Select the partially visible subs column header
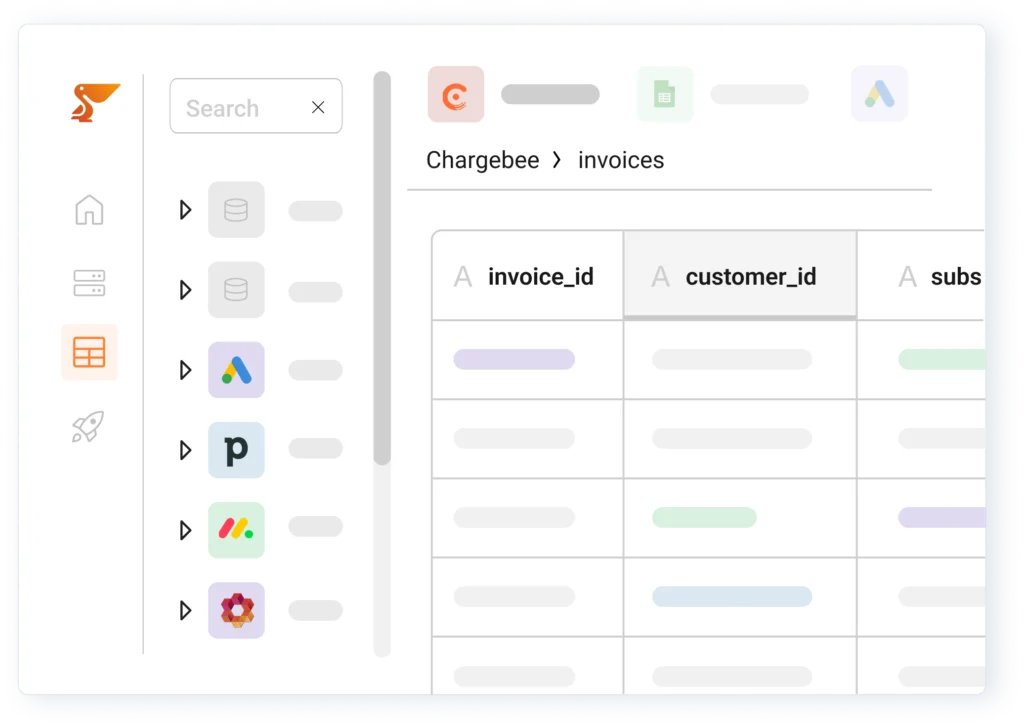 (x=921, y=276)
